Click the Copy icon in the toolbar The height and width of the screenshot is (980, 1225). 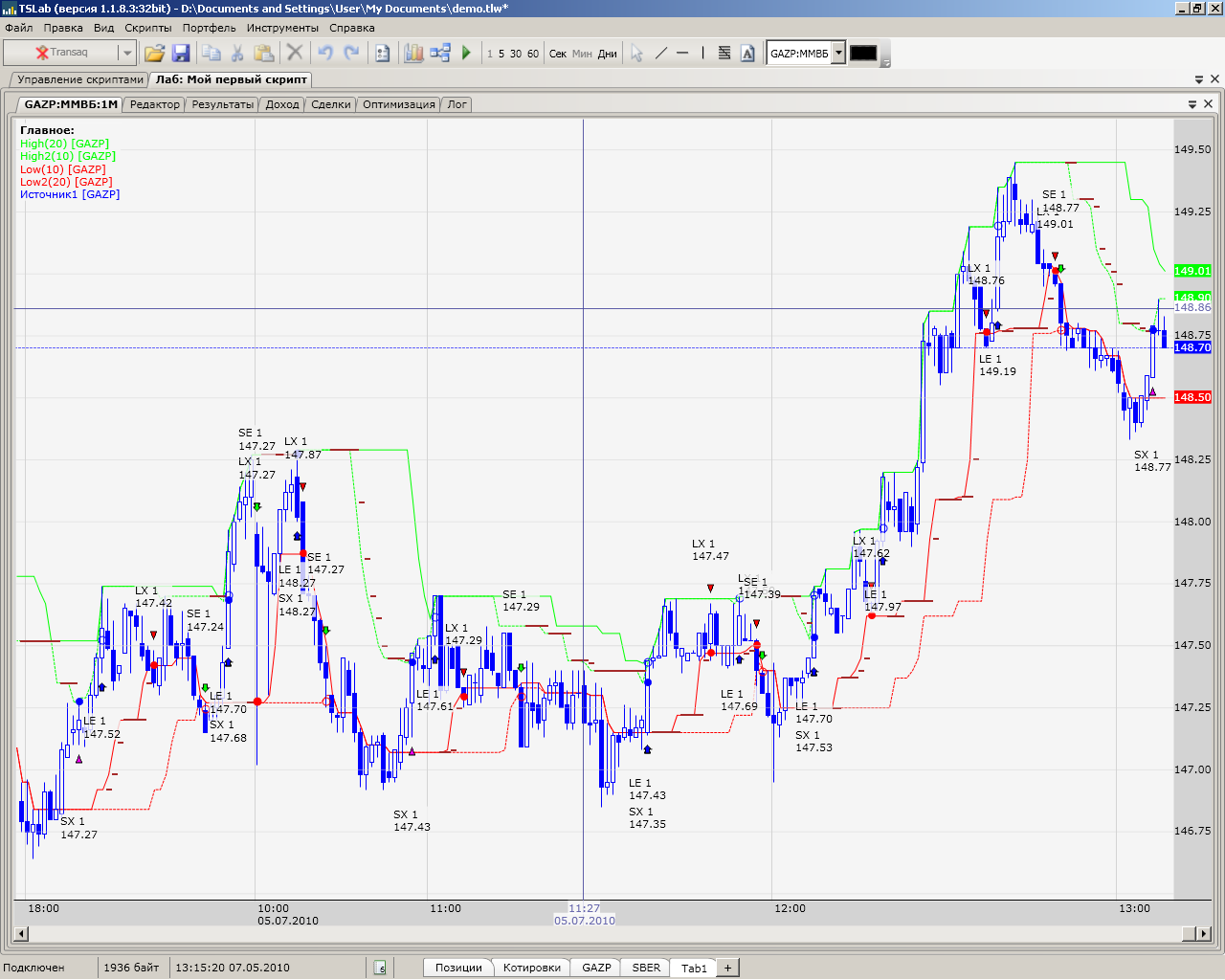click(x=212, y=53)
